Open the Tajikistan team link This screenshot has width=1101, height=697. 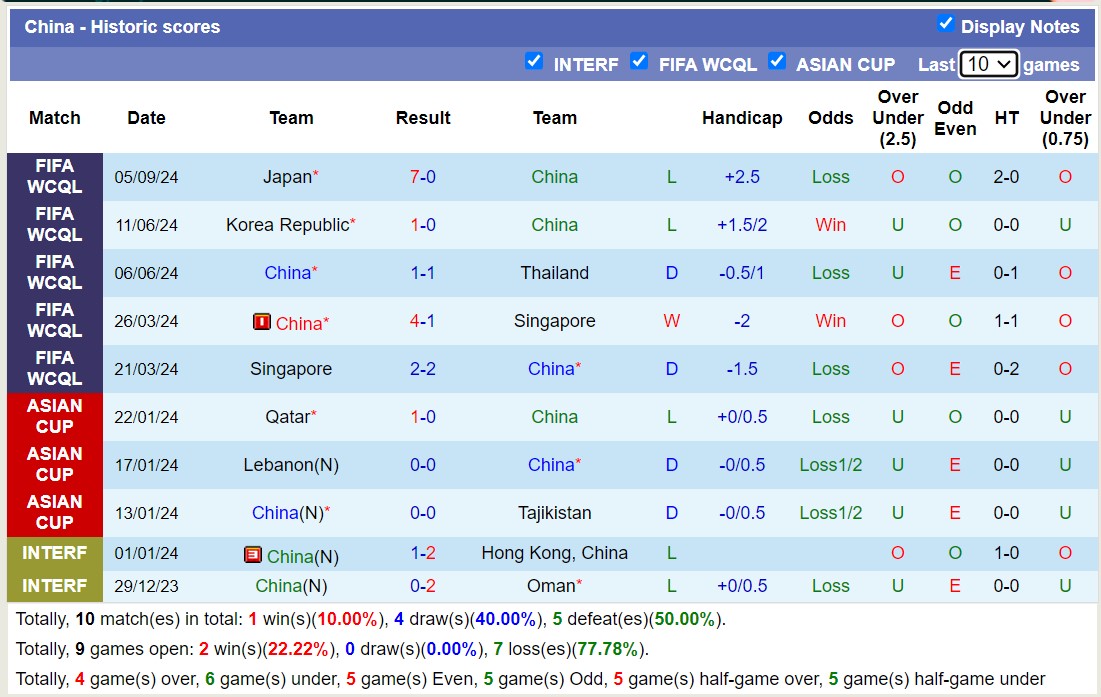[x=554, y=513]
